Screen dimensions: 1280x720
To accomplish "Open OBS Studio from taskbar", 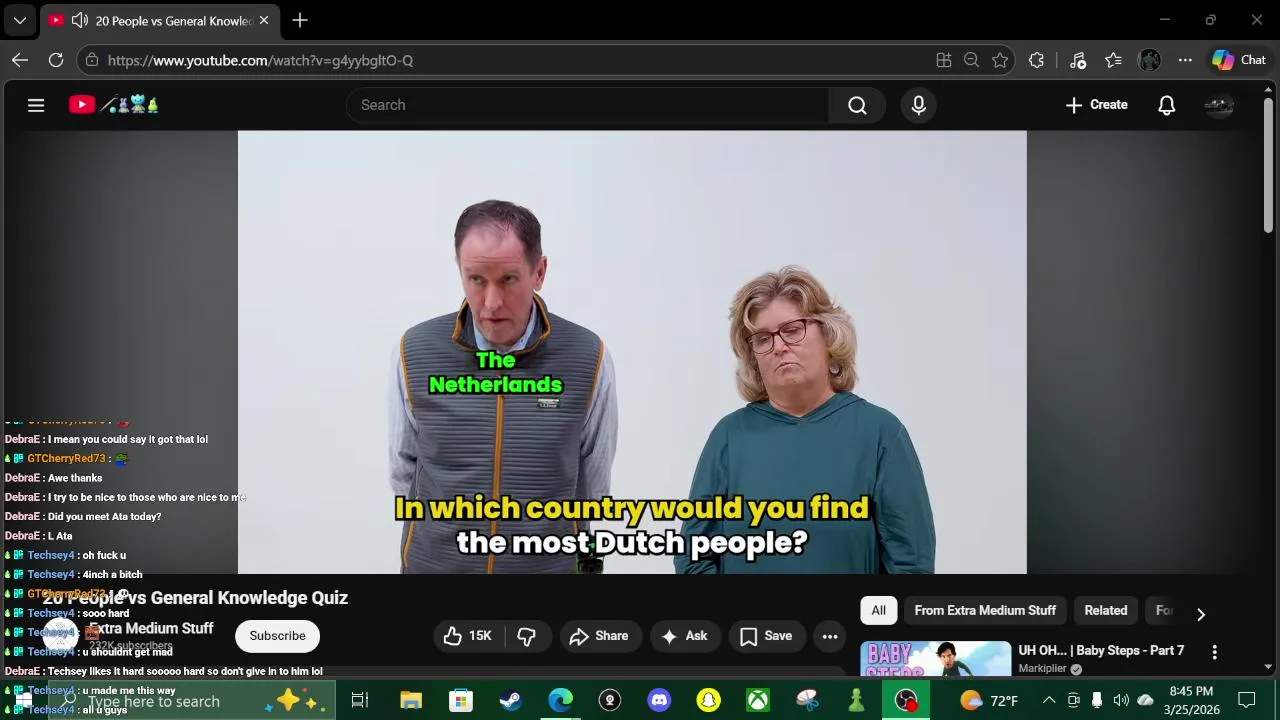I will [907, 700].
